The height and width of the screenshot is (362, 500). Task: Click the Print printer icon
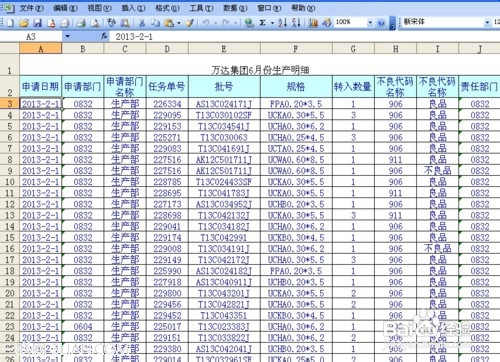point(65,23)
